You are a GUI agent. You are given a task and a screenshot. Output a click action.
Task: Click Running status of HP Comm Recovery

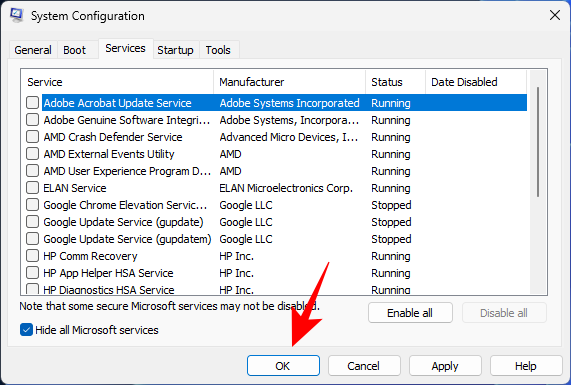tap(391, 256)
